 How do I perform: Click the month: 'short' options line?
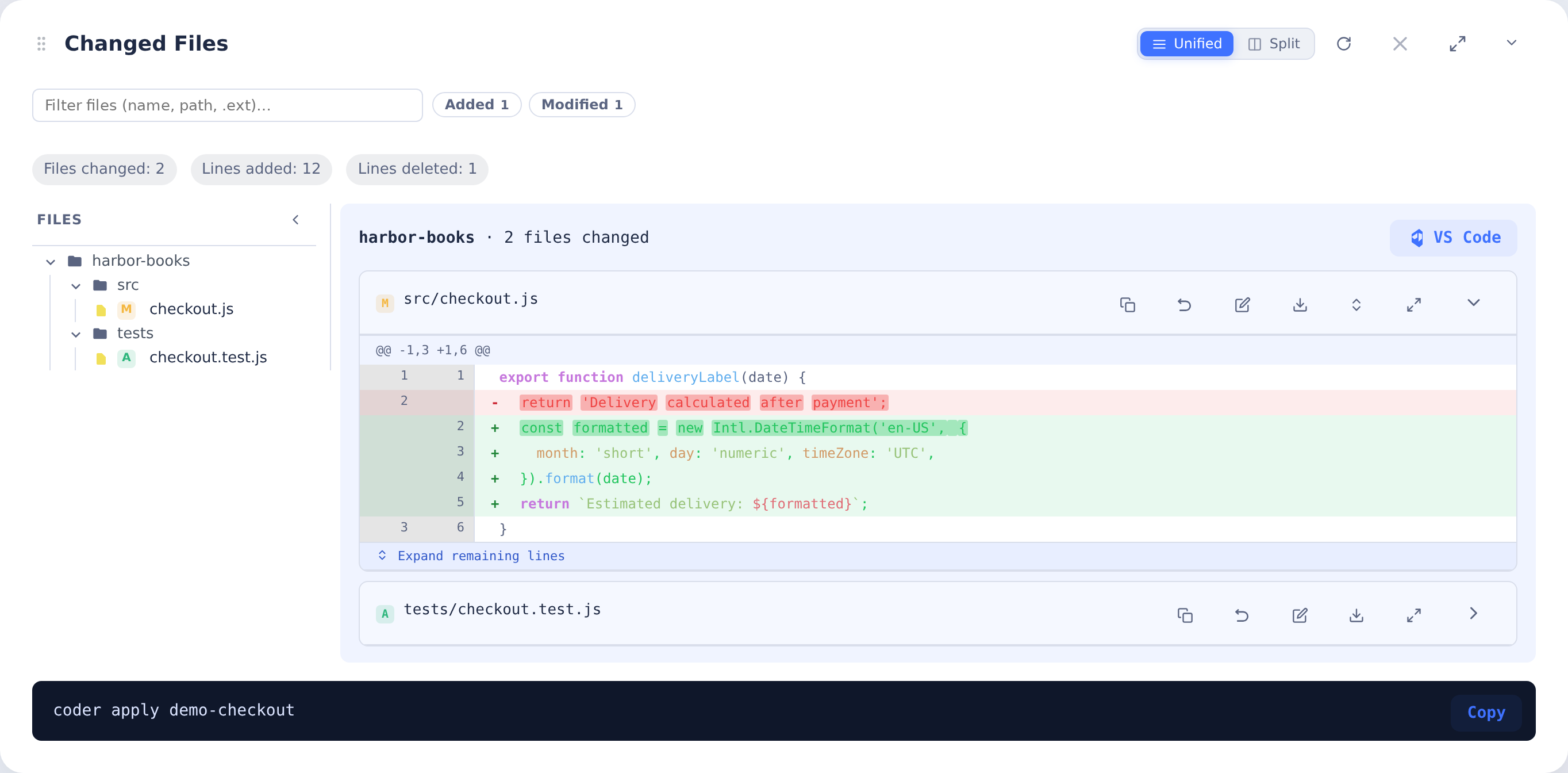pos(937,453)
